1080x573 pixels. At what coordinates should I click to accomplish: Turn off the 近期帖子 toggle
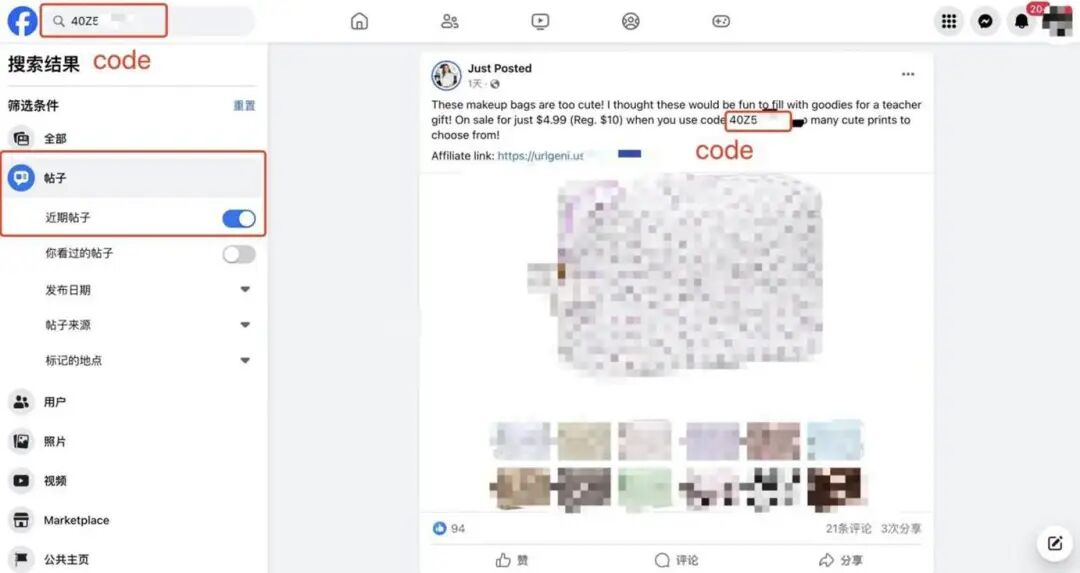(x=239, y=218)
